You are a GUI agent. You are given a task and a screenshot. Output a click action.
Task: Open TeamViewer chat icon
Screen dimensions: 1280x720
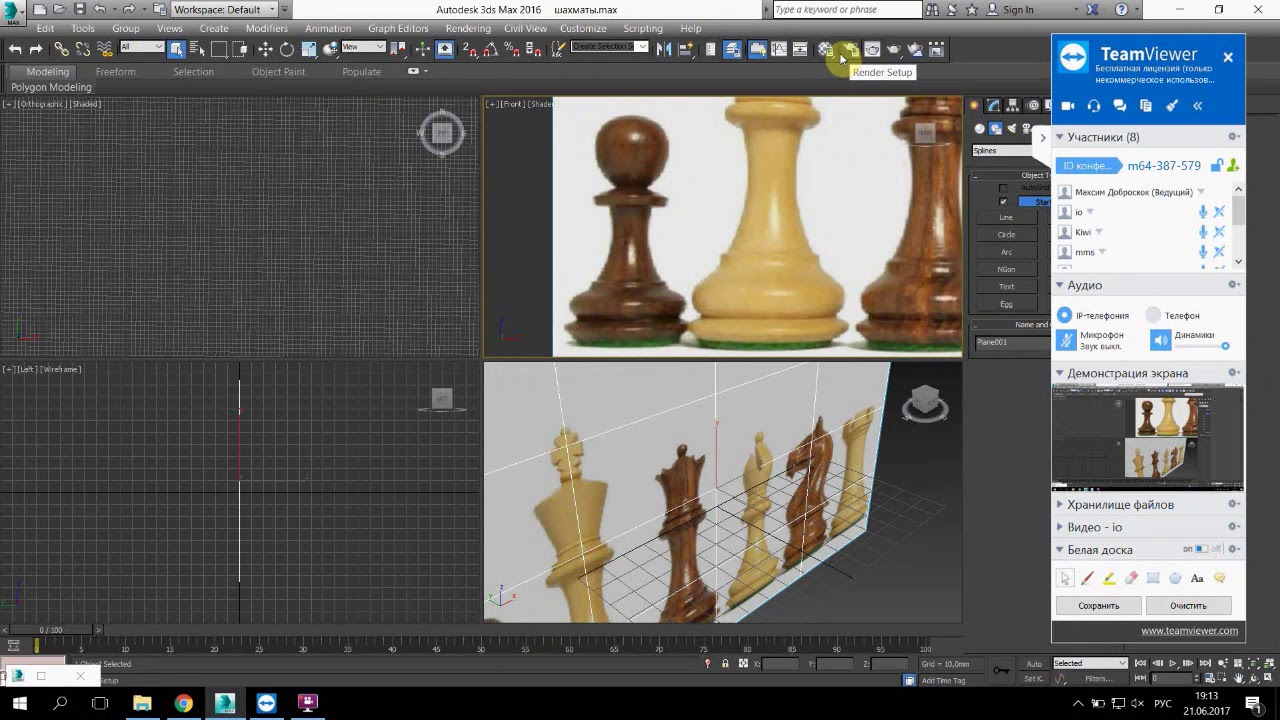pyautogui.click(x=1120, y=106)
